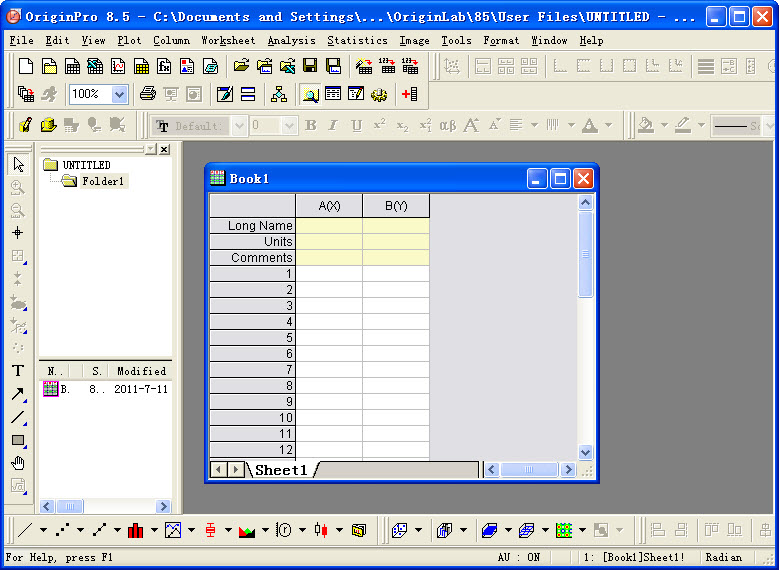The height and width of the screenshot is (570, 779).
Task: Select the Text tool
Action: tap(18, 371)
